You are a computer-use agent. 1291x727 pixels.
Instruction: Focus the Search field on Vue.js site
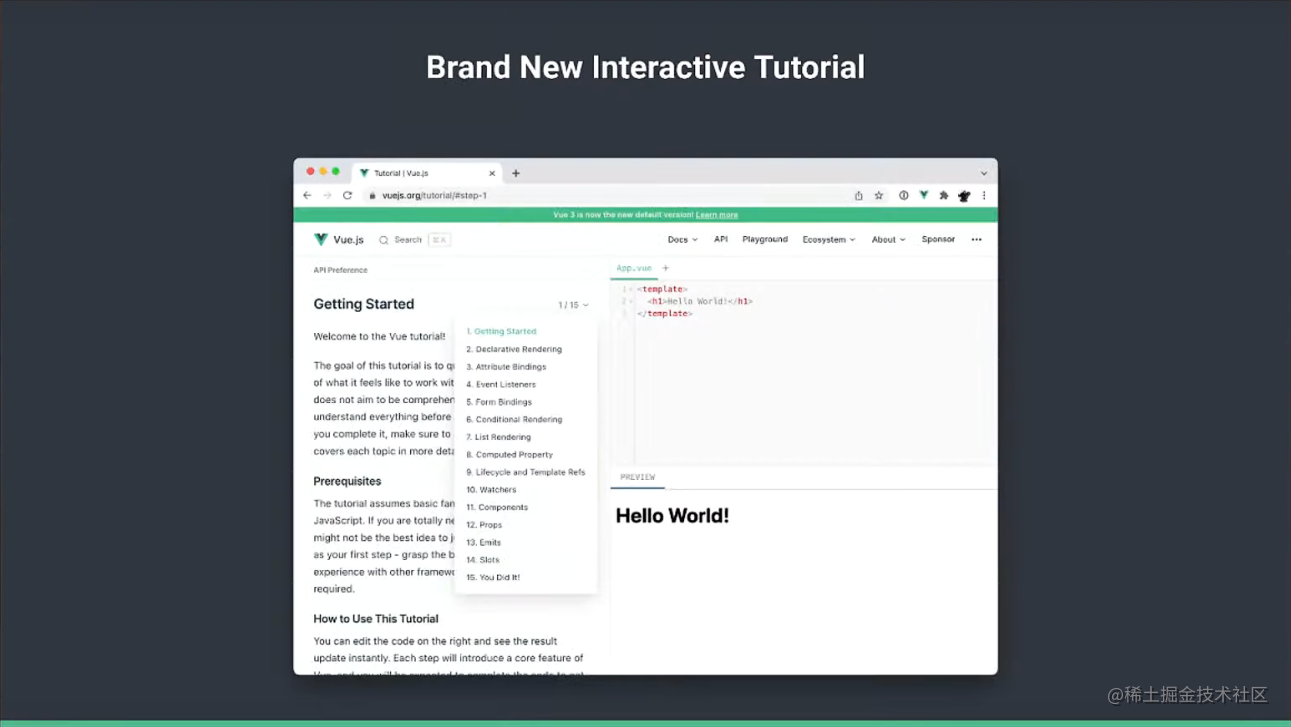[x=415, y=240]
